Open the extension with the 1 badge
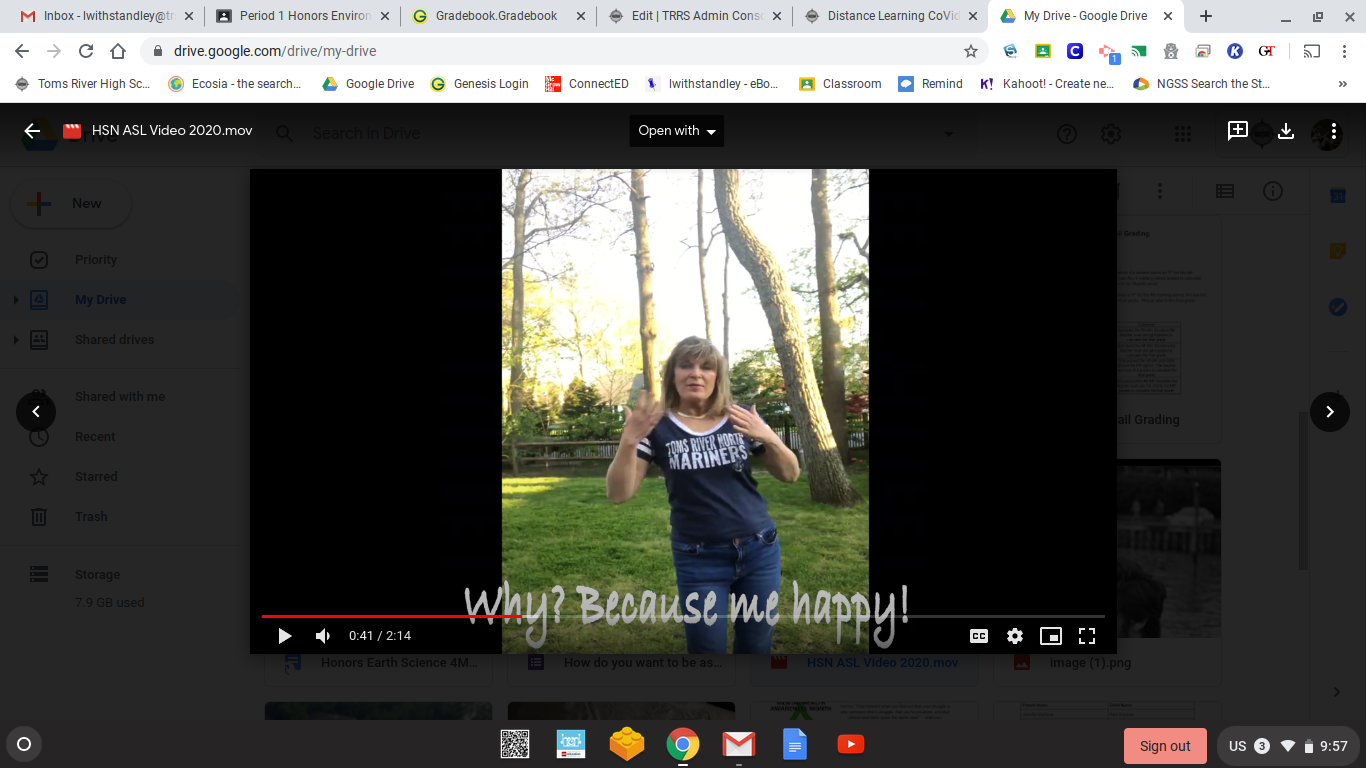Viewport: 1366px width, 768px height. coord(1108,52)
